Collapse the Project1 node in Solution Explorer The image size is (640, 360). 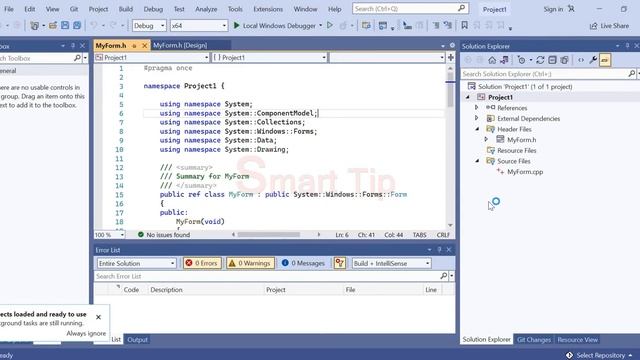(x=468, y=97)
